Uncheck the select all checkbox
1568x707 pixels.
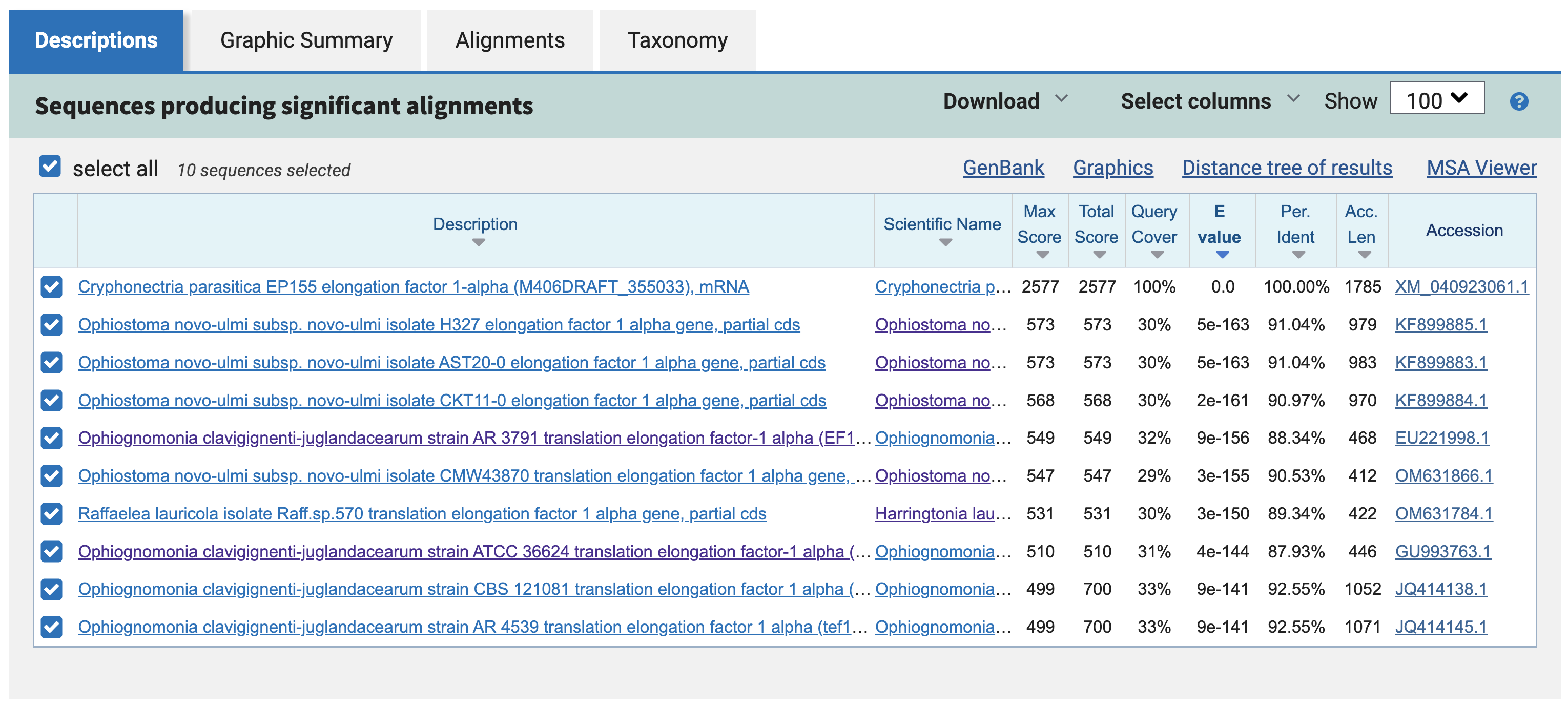click(x=50, y=166)
